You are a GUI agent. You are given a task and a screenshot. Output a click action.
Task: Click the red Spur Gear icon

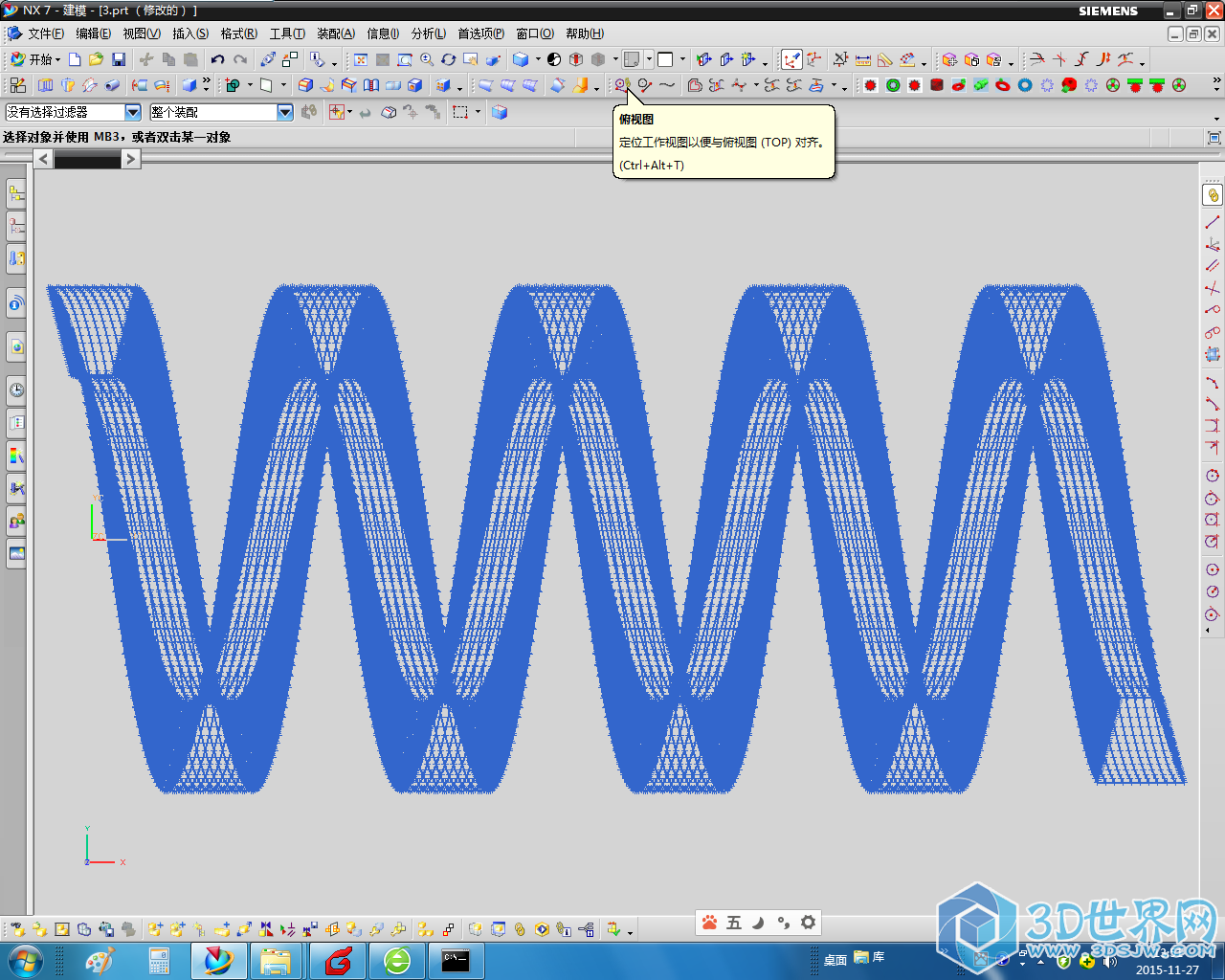point(871,85)
